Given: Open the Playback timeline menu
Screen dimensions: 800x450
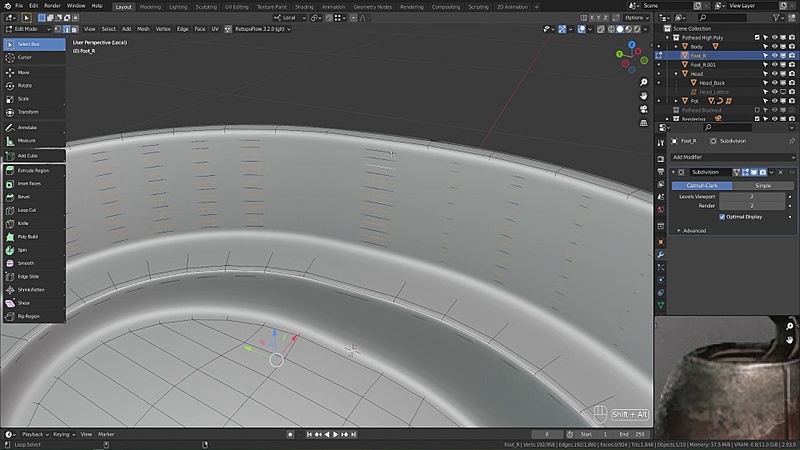Looking at the screenshot, I should click(35, 435).
